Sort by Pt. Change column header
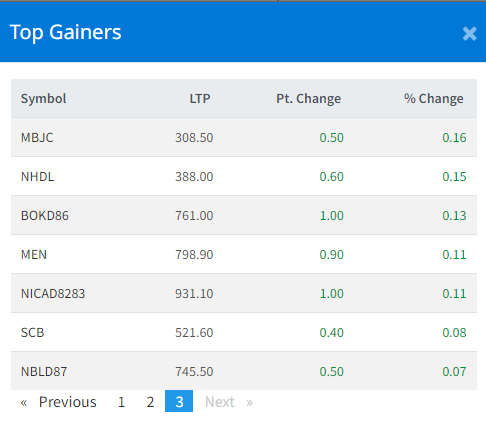 click(309, 99)
